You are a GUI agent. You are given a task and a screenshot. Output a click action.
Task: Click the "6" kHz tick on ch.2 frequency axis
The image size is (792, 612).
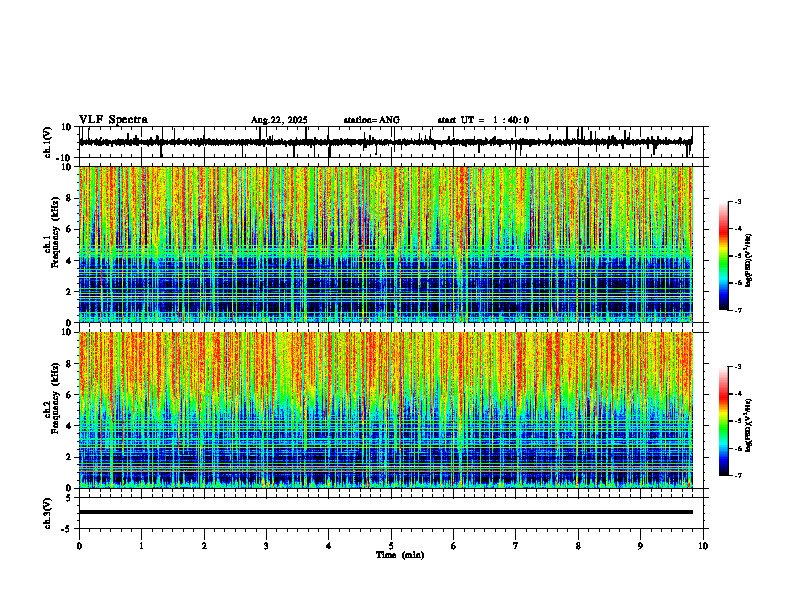(x=69, y=395)
